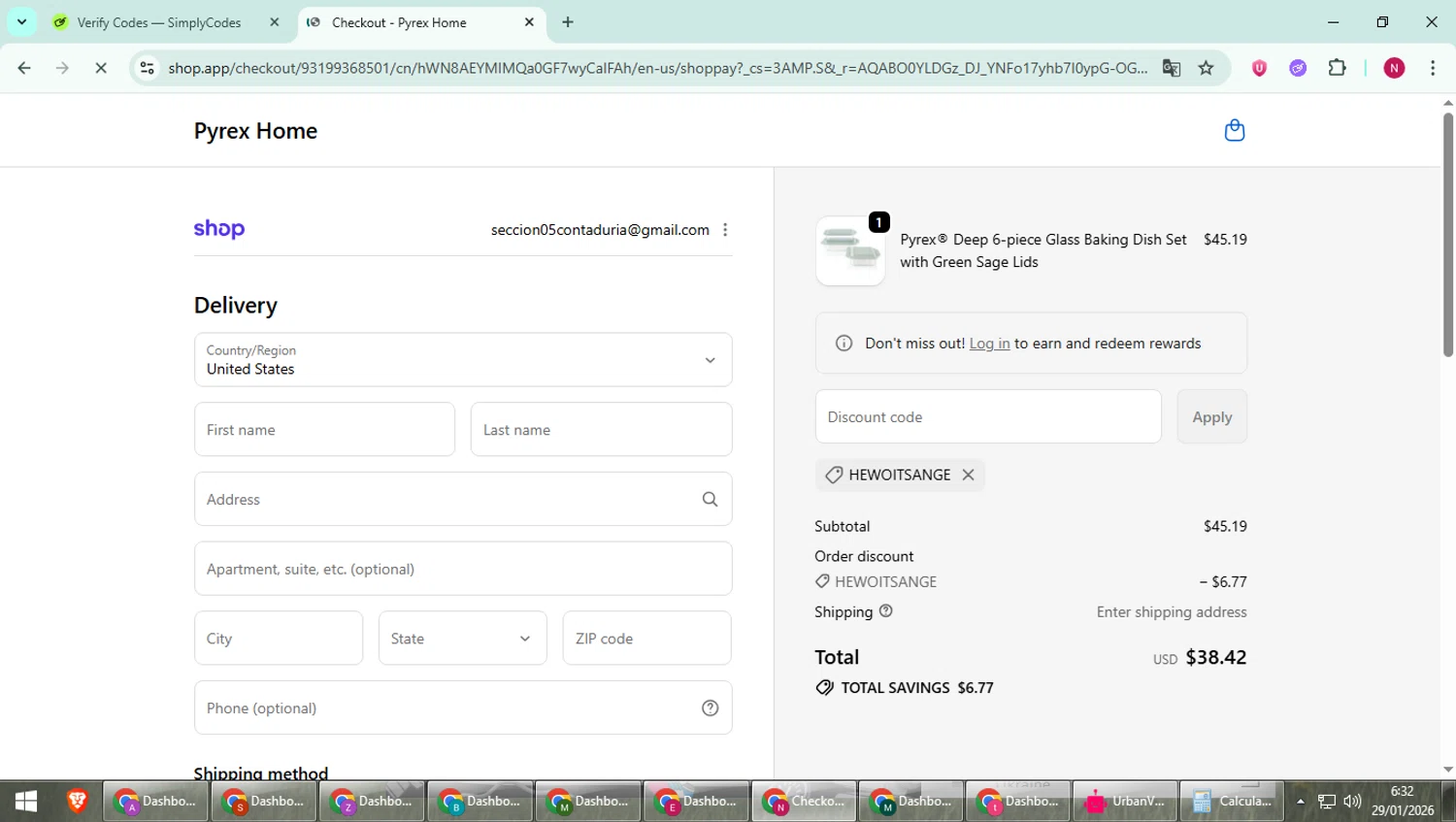Click the translate page icon
The image size is (1456, 822).
1172,68
